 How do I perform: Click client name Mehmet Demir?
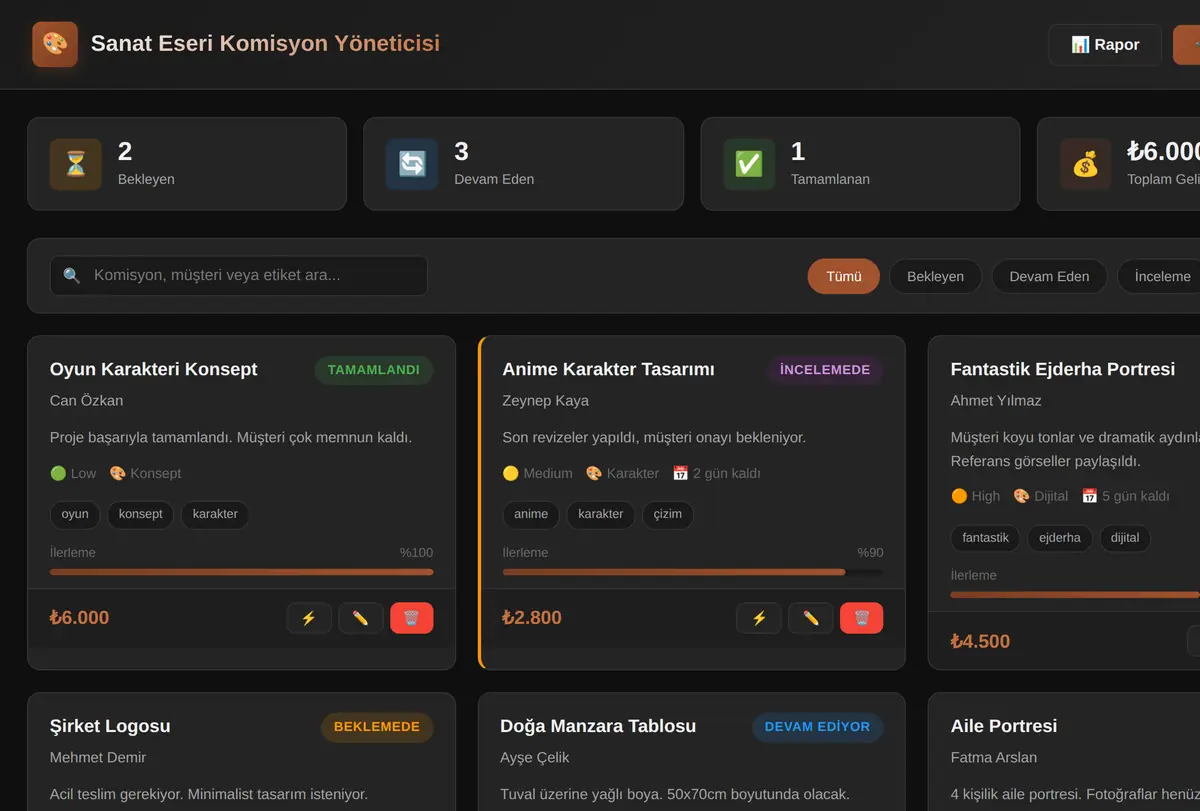[x=98, y=758]
